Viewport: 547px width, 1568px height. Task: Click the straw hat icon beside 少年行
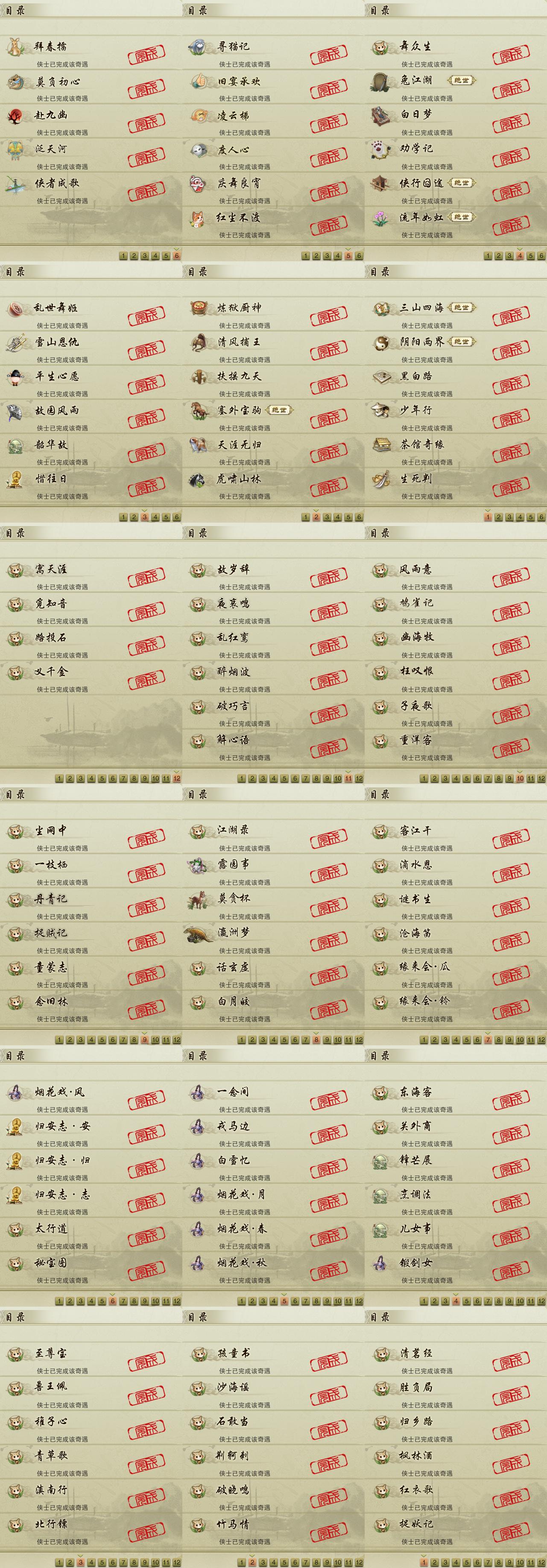click(380, 411)
